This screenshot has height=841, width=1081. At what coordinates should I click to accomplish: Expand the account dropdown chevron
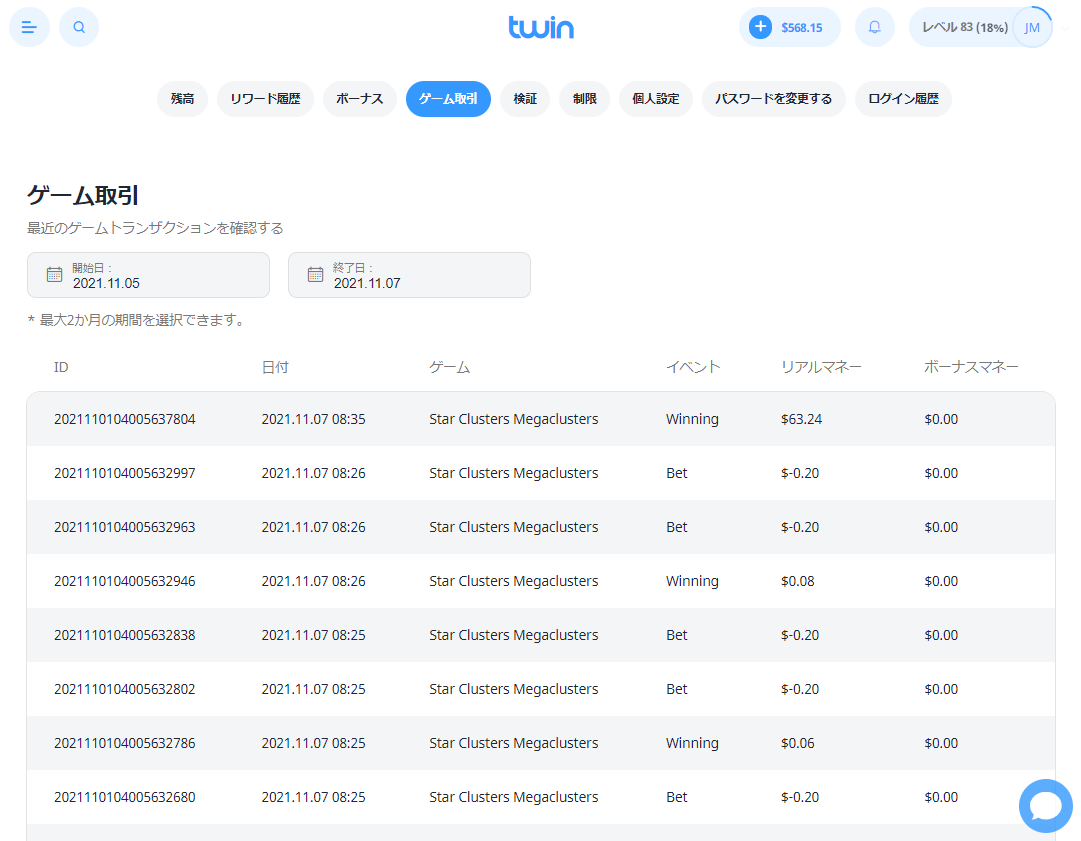tap(1065, 28)
